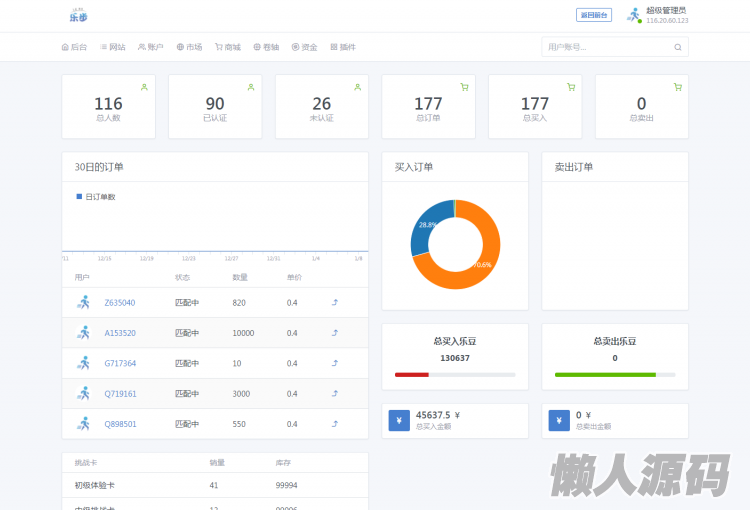Image resolution: width=750 pixels, height=510 pixels.
Task: Click the runner avatar beside A153520
Action: 83,333
